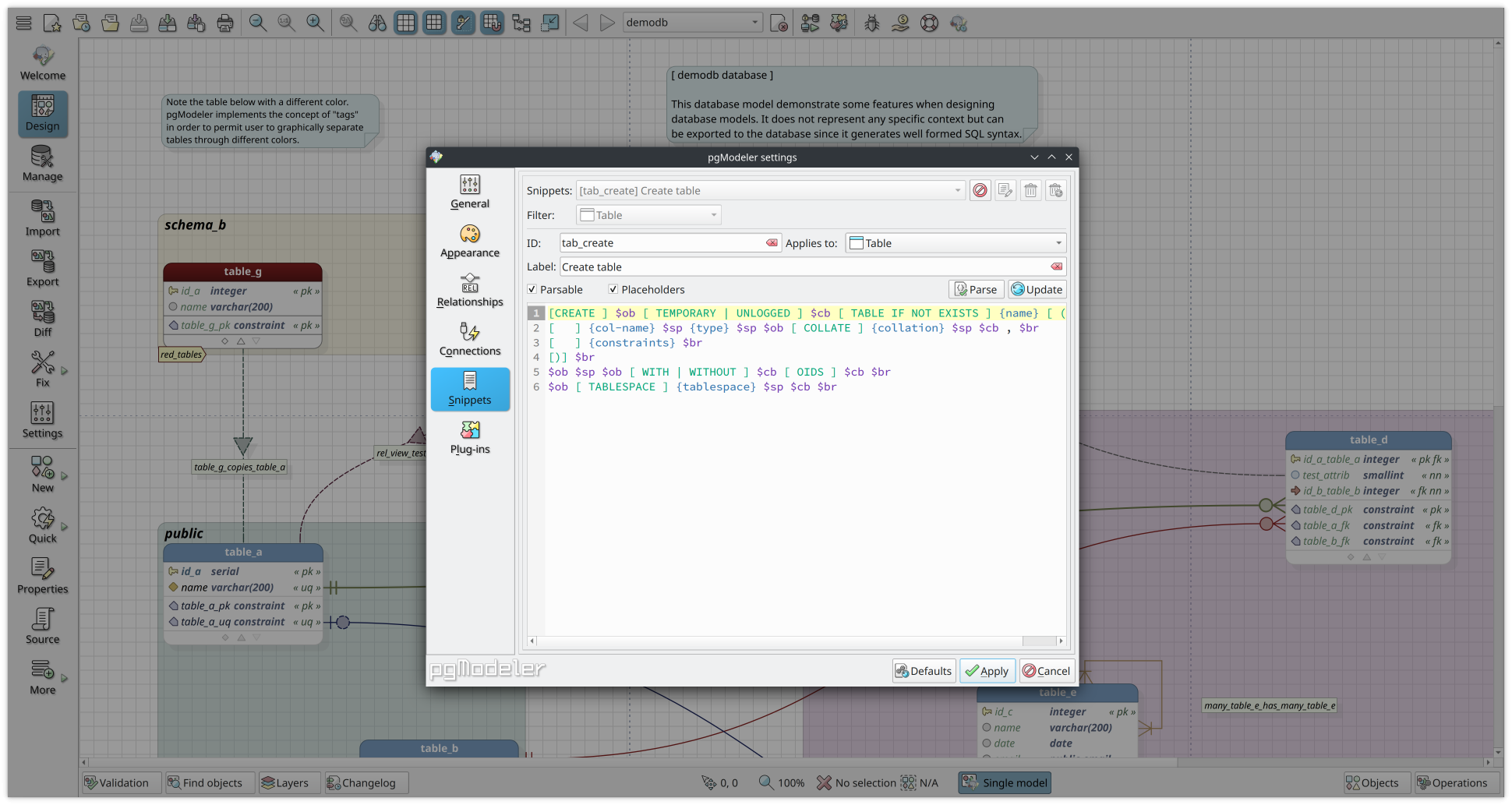Click the snippet editor horizontal scrollbar
Screen dimensions: 1512x805
click(x=797, y=641)
